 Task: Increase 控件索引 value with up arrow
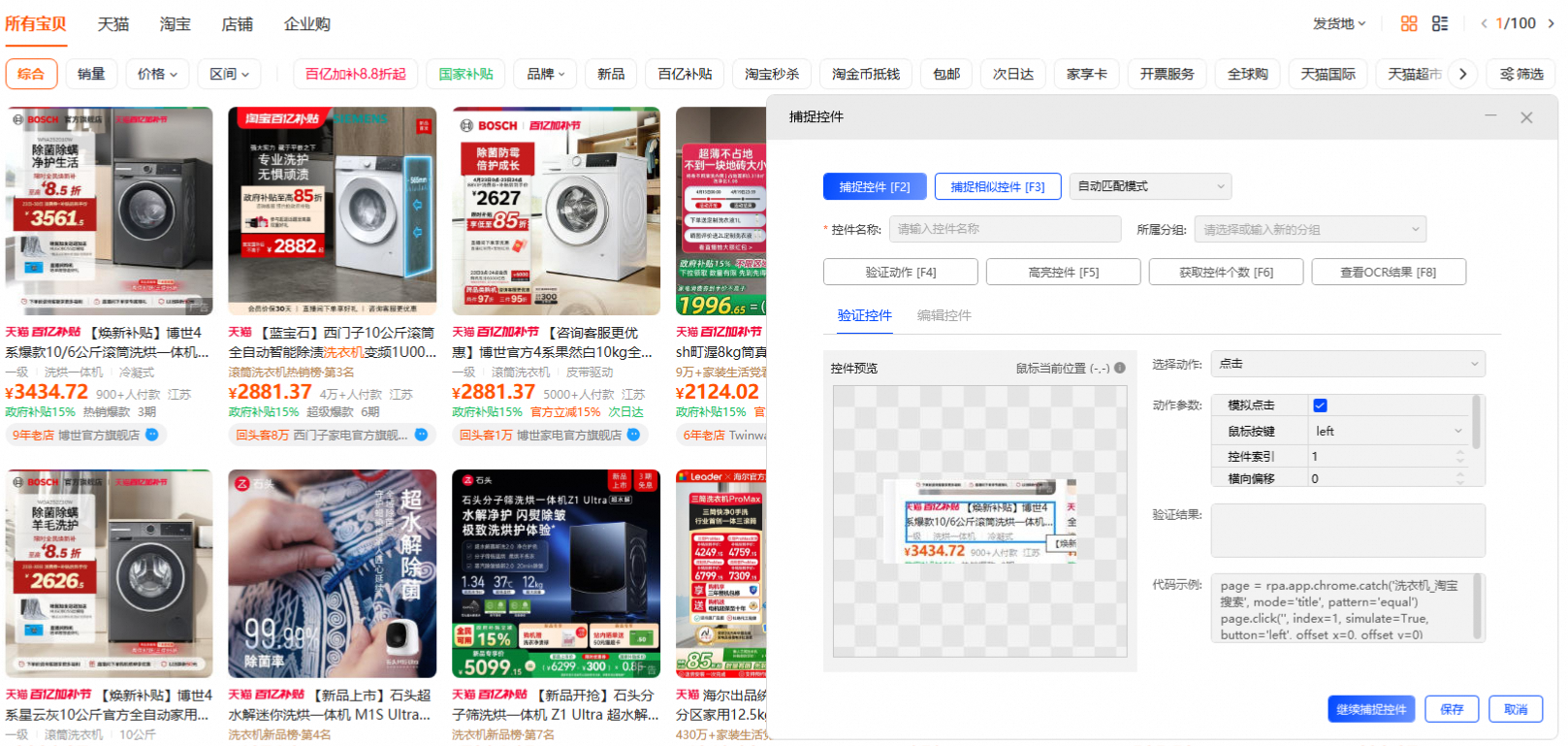click(x=1460, y=452)
